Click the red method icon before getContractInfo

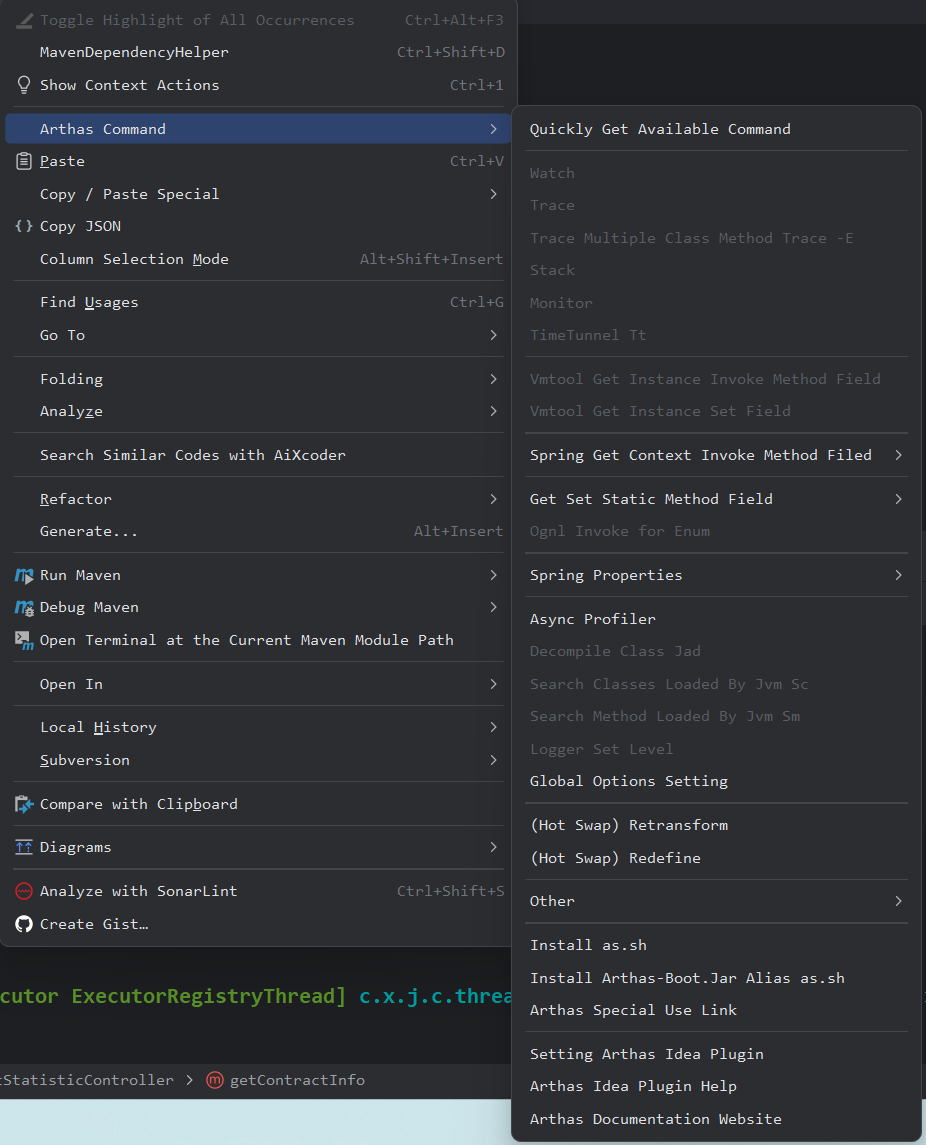pyautogui.click(x=215, y=1080)
